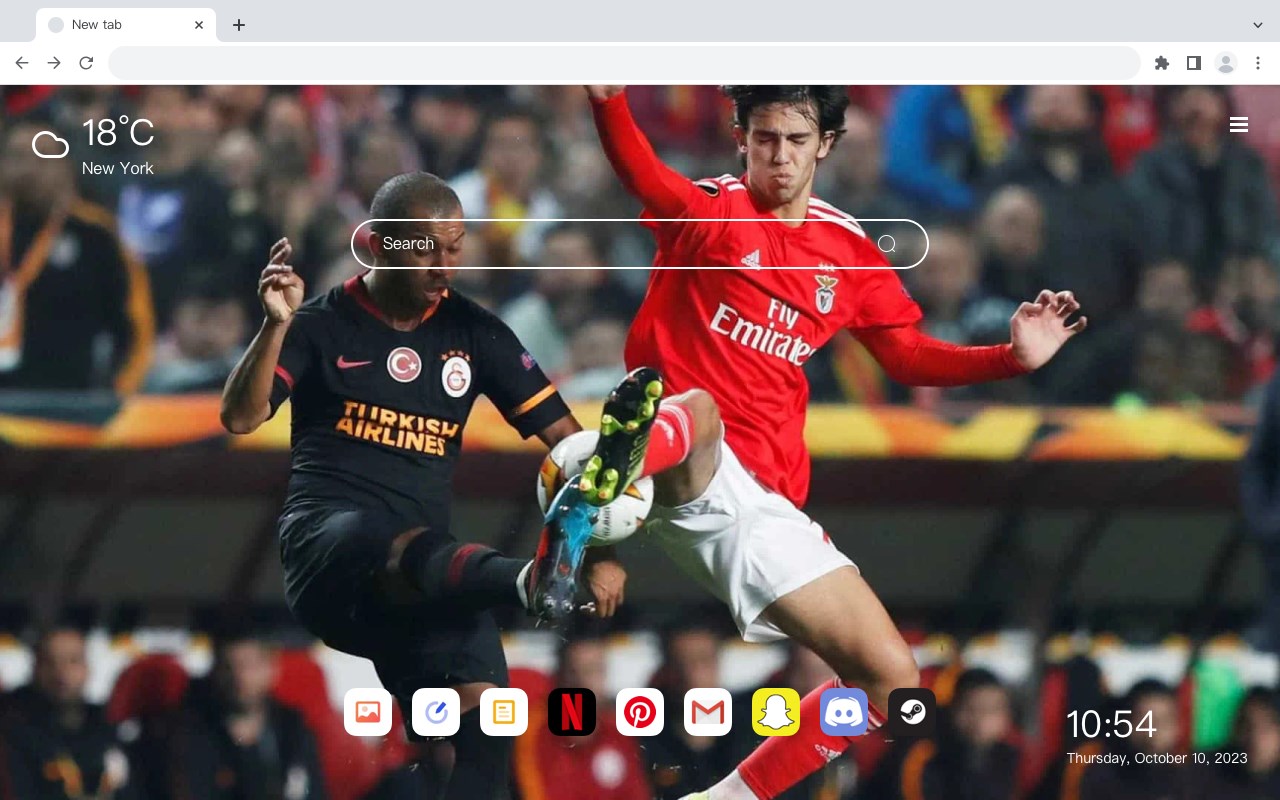Click the Thursday, October 10, 2023 date

pyautogui.click(x=1157, y=758)
